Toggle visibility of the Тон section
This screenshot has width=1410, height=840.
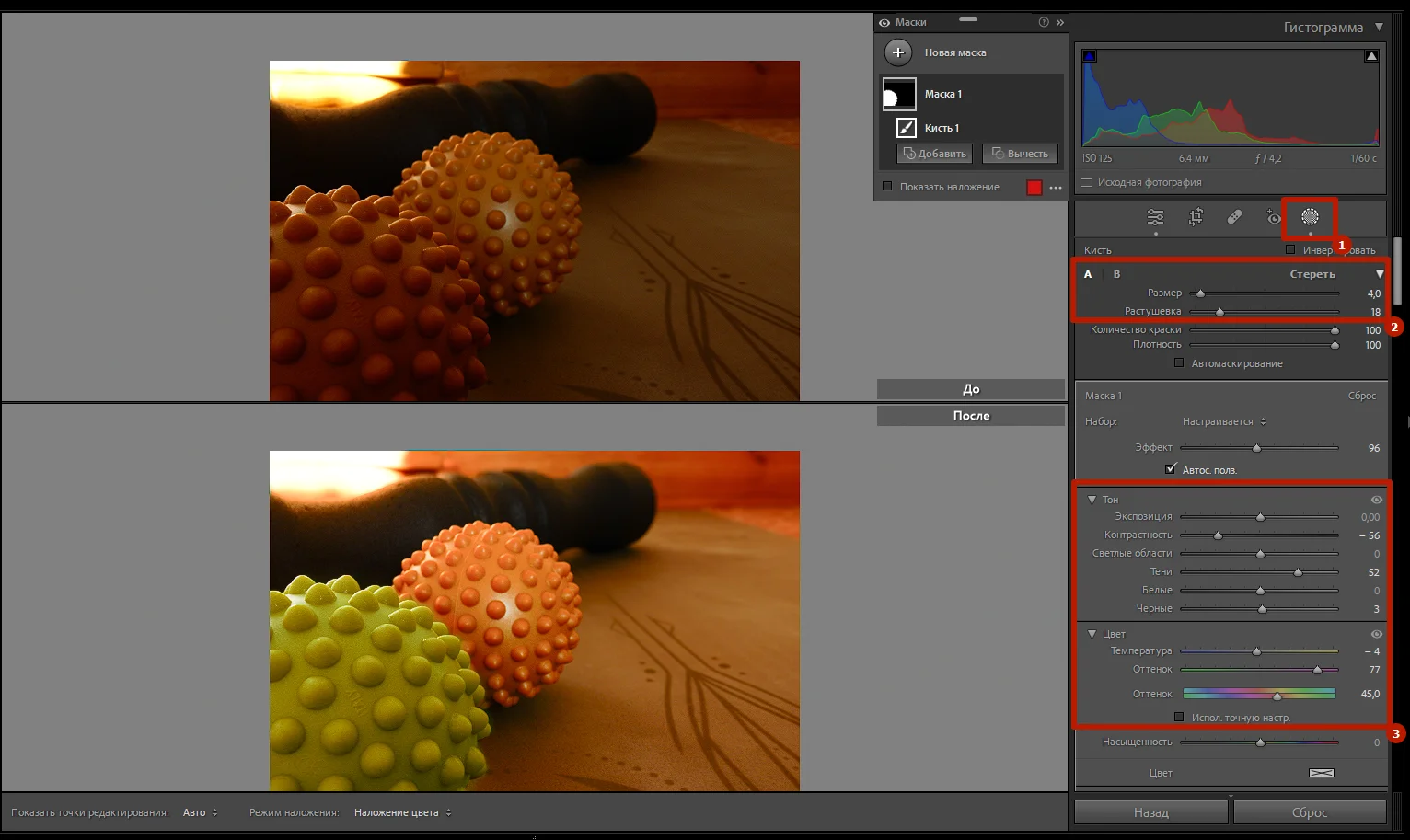pyautogui.click(x=1376, y=500)
